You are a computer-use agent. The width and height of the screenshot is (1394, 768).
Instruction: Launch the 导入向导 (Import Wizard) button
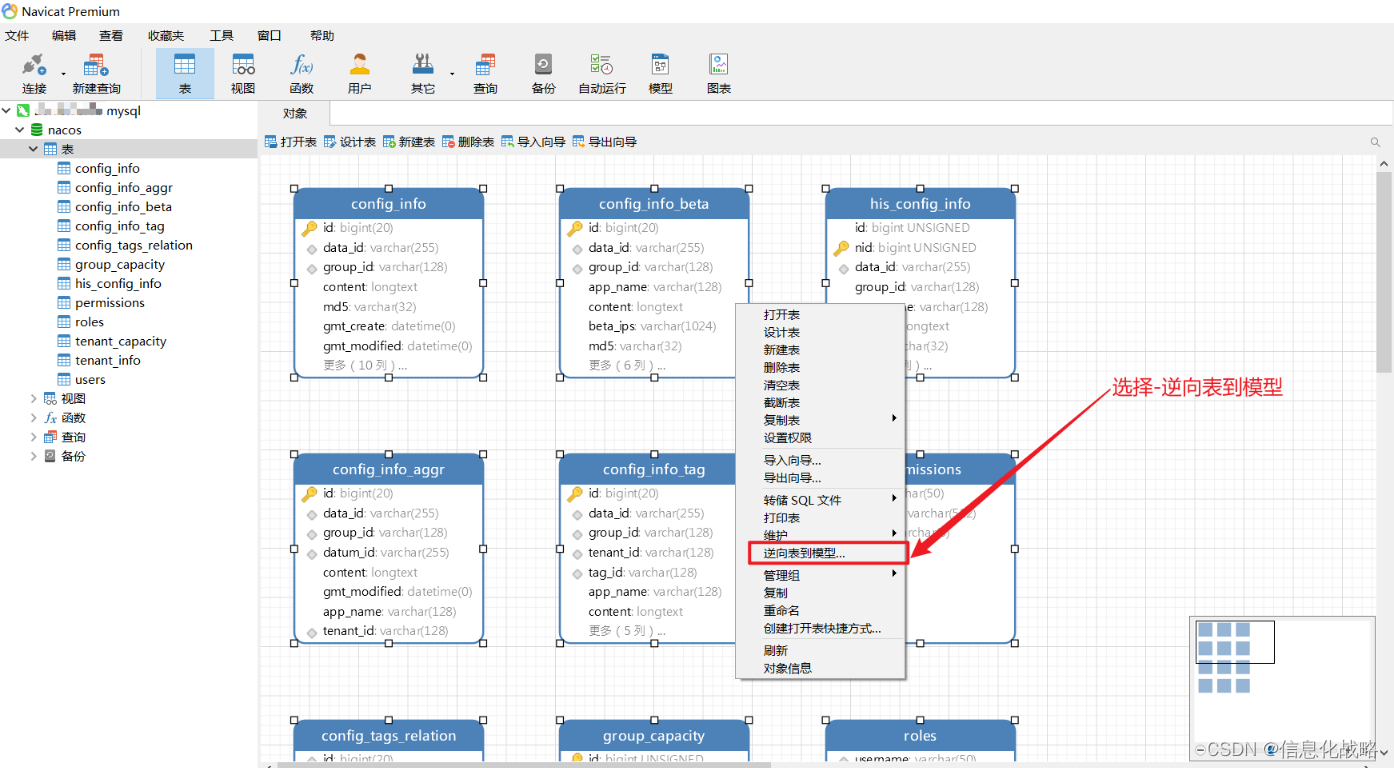pos(533,142)
